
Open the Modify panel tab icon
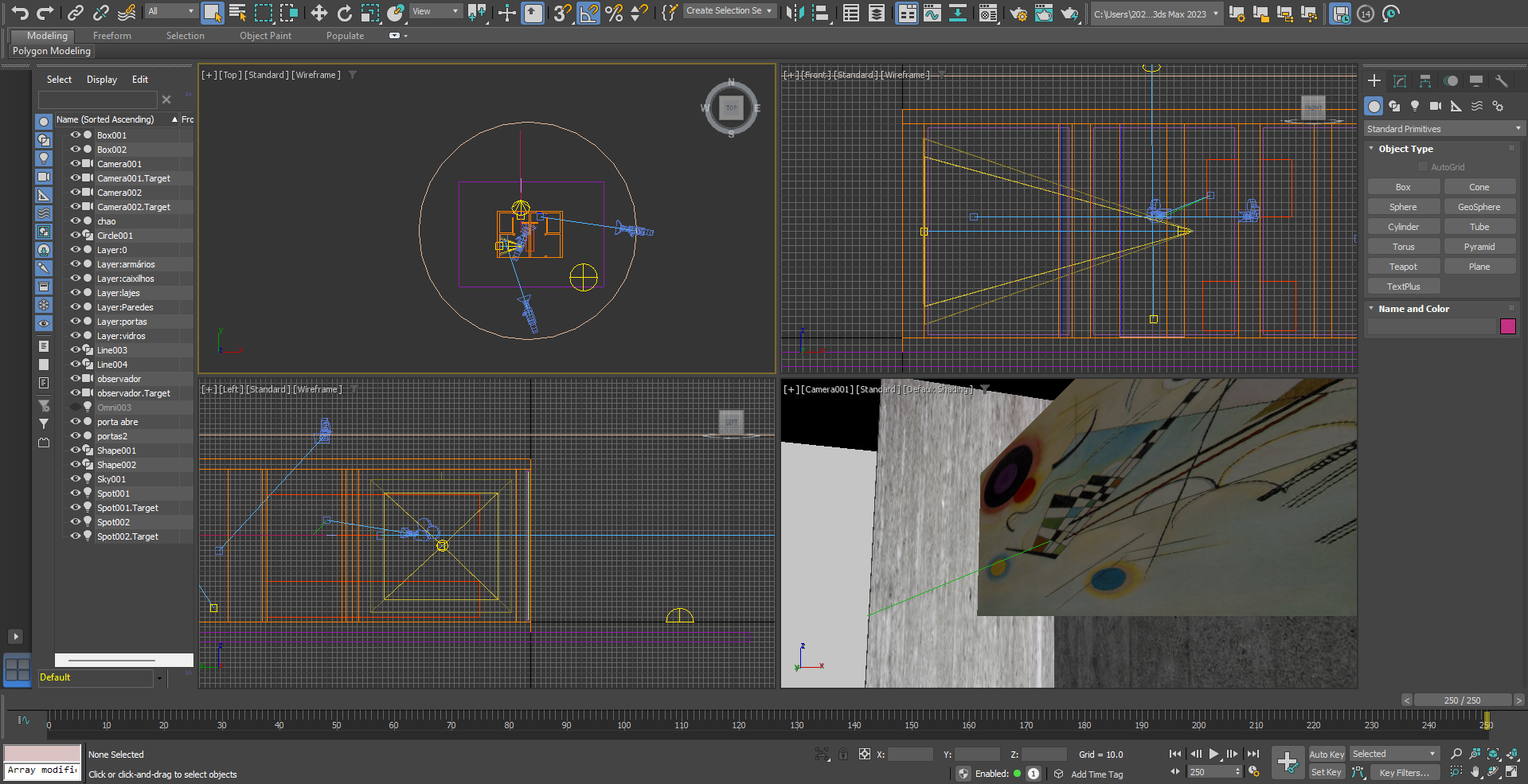1400,81
